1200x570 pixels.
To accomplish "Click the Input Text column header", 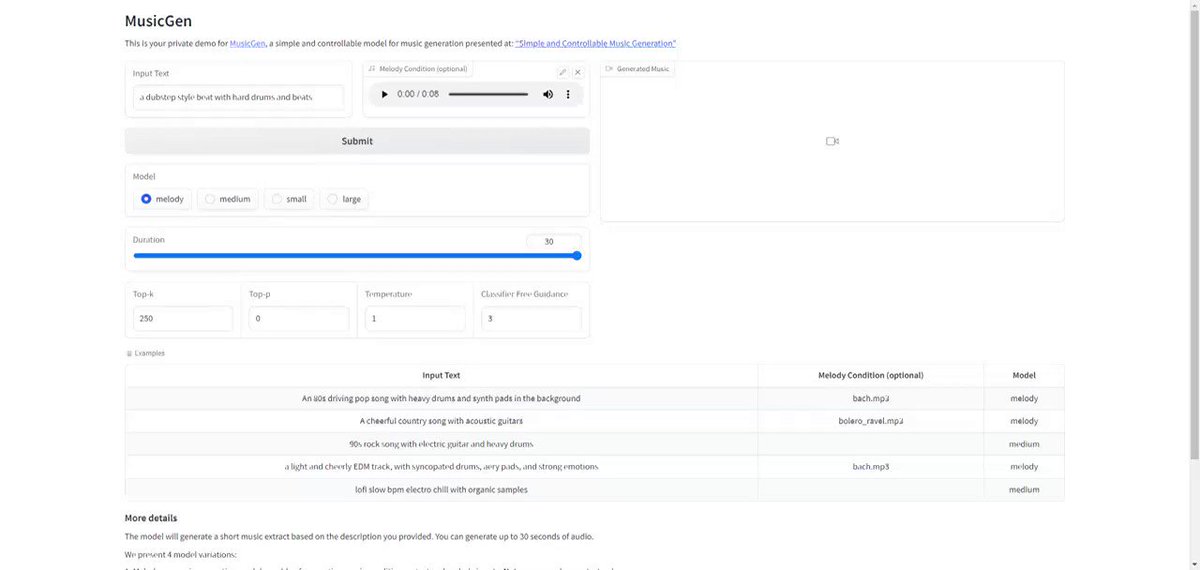I will click(x=441, y=375).
